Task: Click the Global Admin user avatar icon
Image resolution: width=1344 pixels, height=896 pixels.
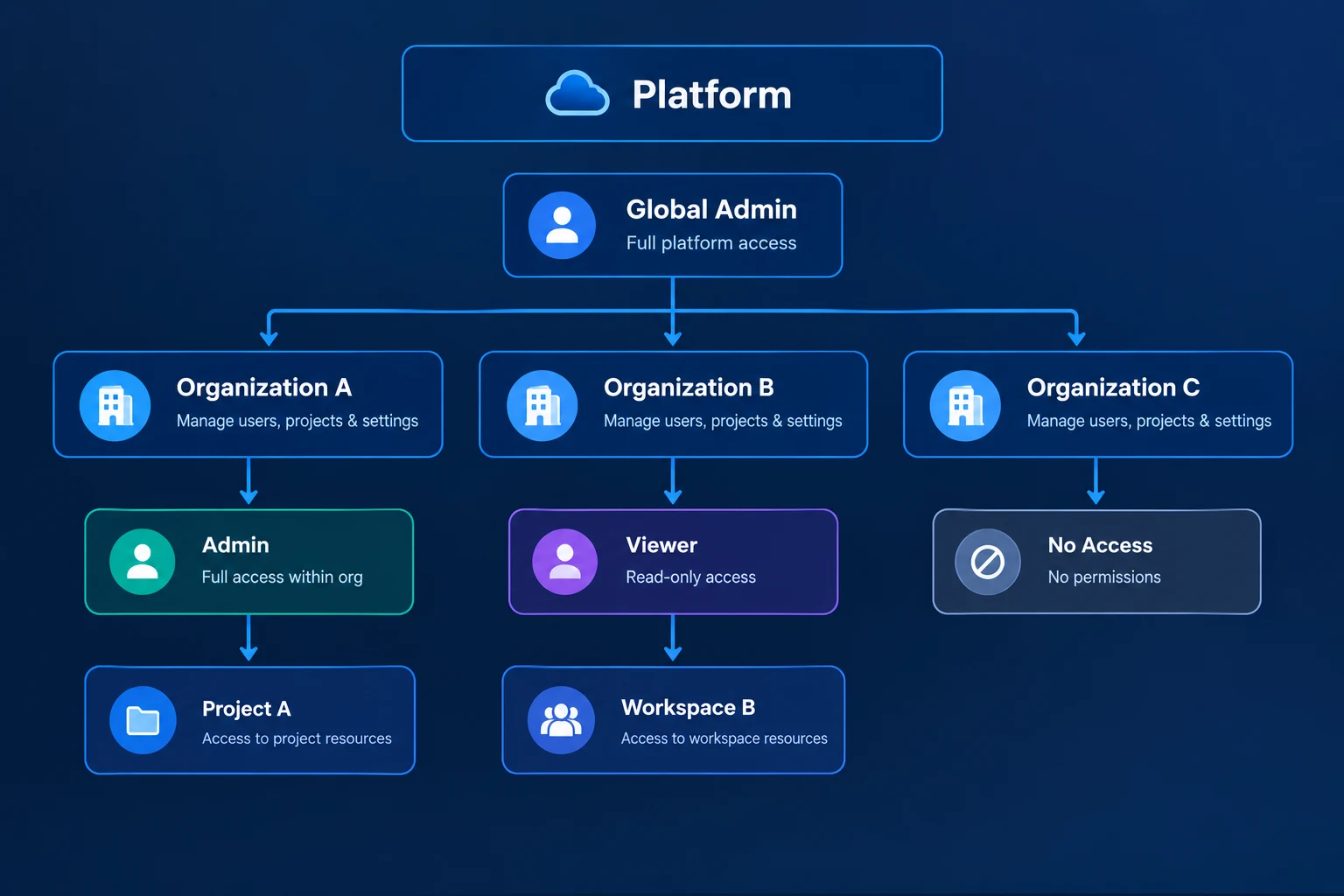Action: (x=562, y=225)
